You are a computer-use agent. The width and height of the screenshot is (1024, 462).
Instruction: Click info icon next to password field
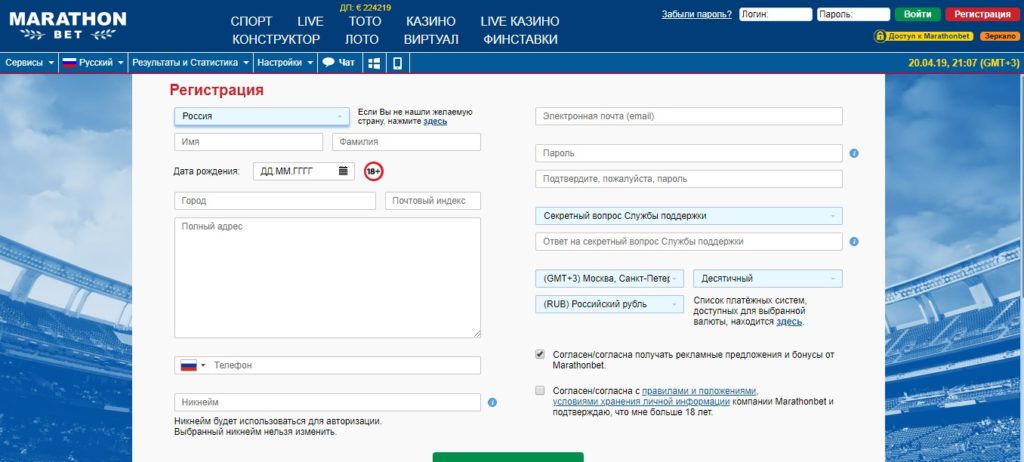(854, 154)
